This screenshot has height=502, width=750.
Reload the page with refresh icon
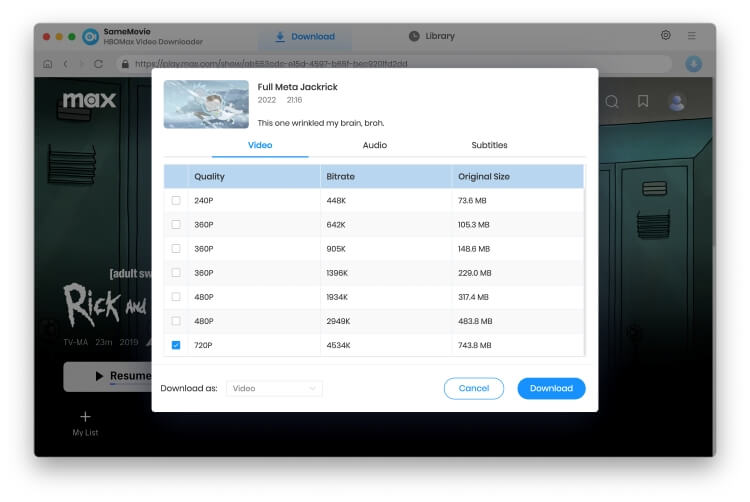click(99, 64)
